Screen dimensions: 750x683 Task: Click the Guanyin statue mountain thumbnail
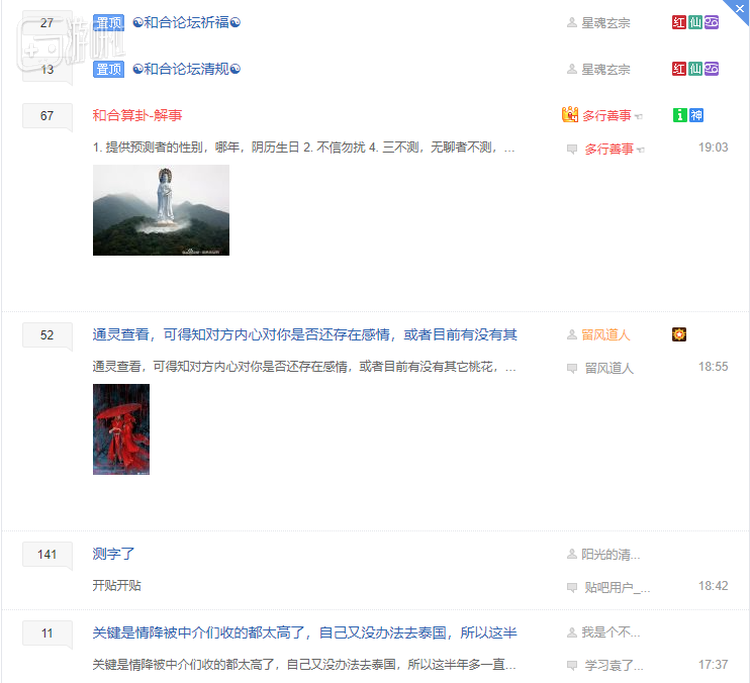(161, 210)
